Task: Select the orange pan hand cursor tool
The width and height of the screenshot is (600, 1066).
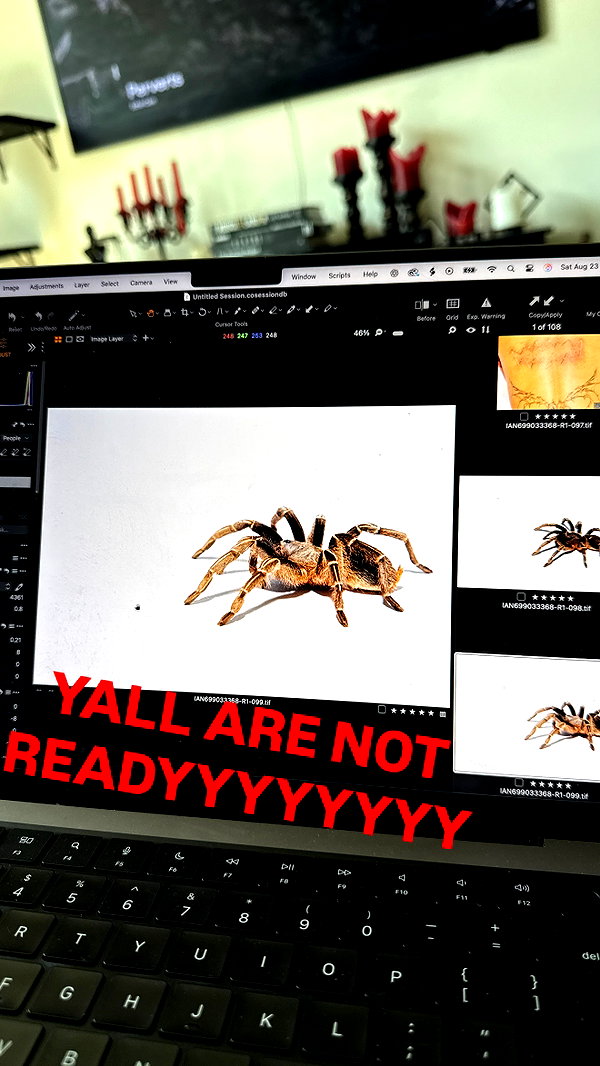Action: point(151,313)
